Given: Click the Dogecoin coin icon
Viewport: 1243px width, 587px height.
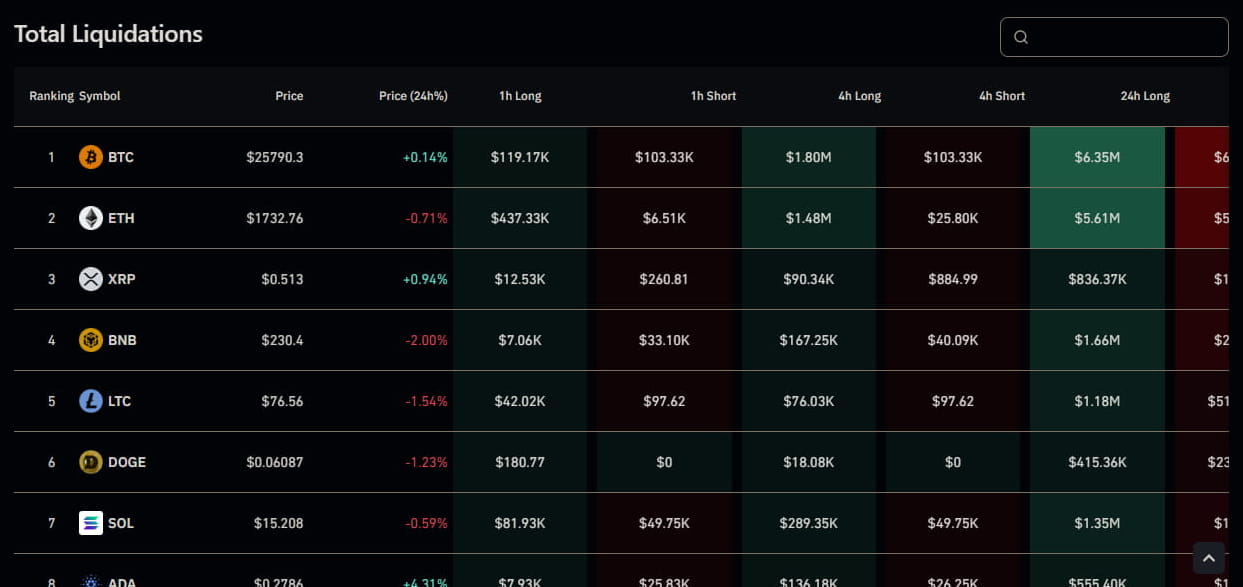Looking at the screenshot, I should coord(91,462).
